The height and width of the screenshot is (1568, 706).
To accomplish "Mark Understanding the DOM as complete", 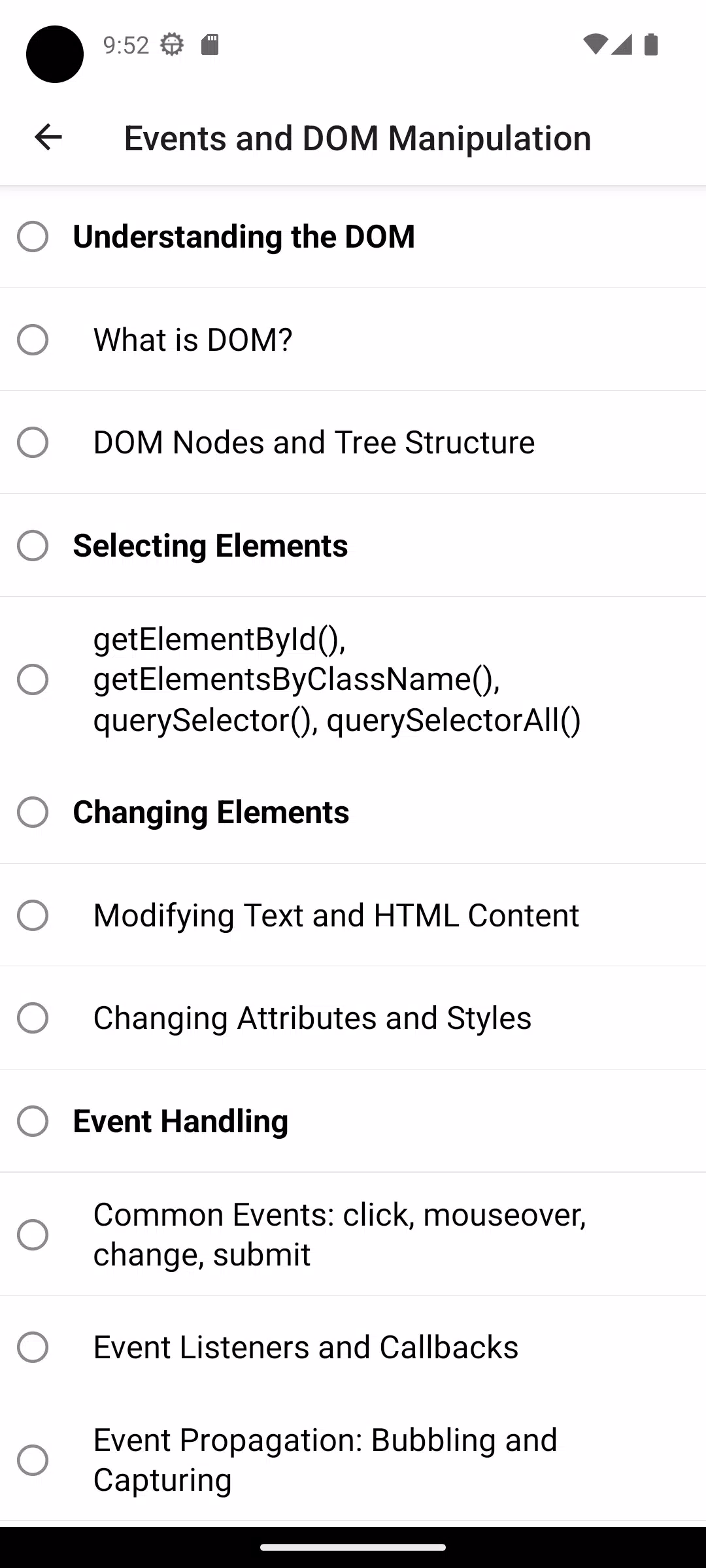I will [x=33, y=237].
